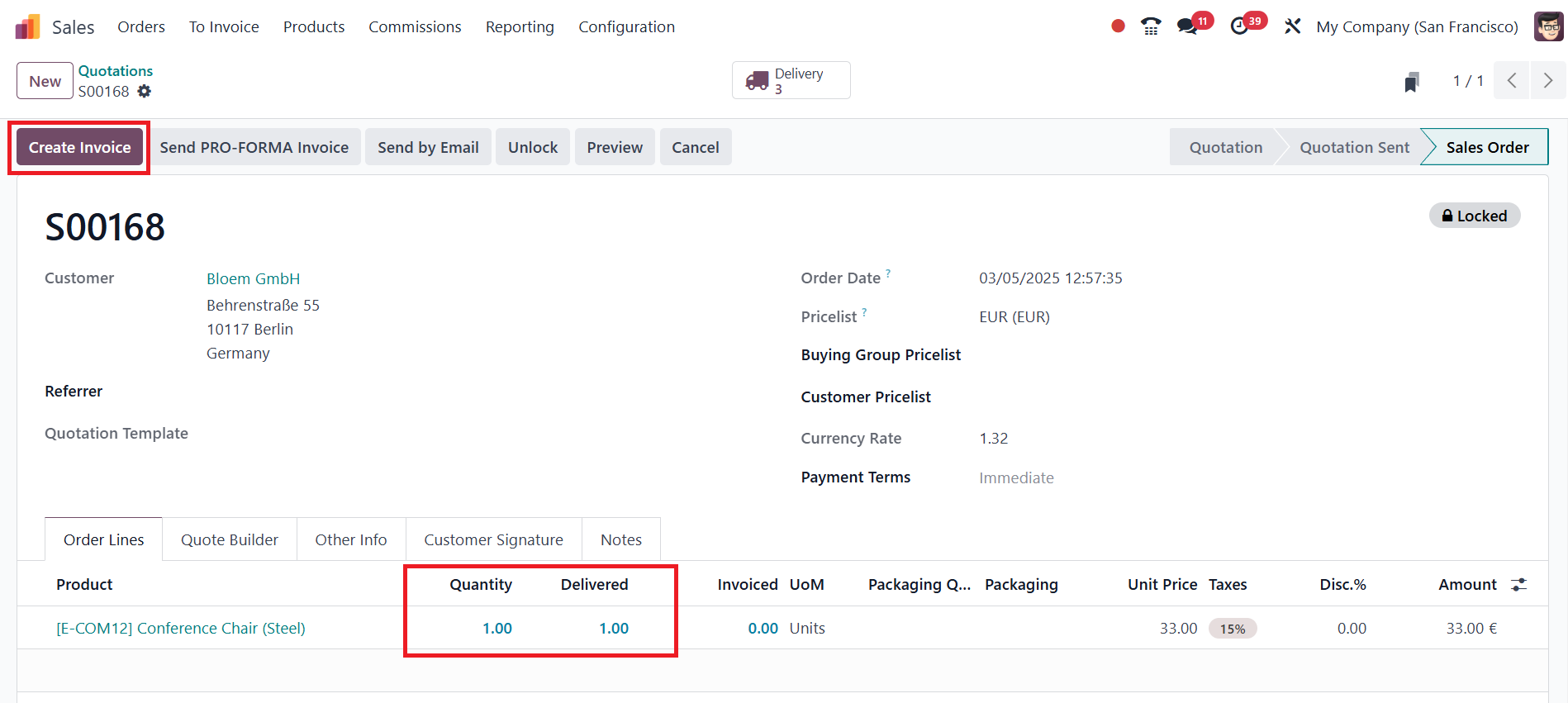Screen dimensions: 1568x703
Task: Click the Unlock button
Action: point(533,147)
